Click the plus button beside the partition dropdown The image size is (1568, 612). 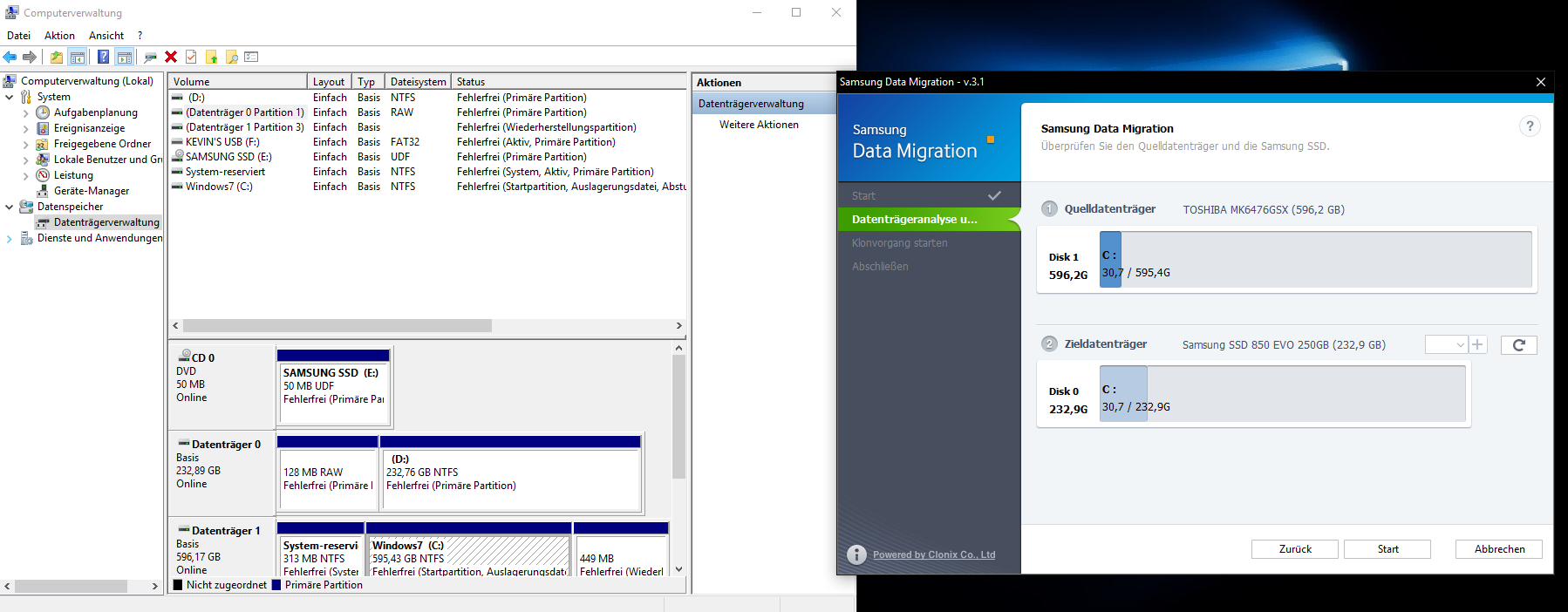click(1477, 345)
